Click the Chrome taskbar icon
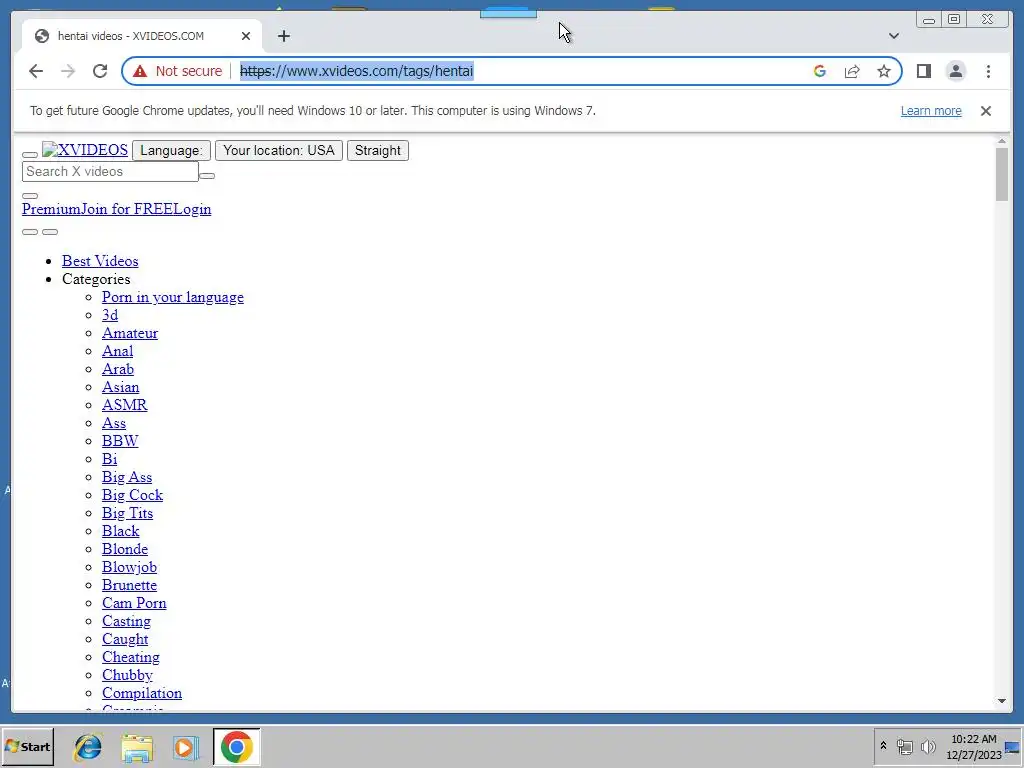 click(x=236, y=746)
